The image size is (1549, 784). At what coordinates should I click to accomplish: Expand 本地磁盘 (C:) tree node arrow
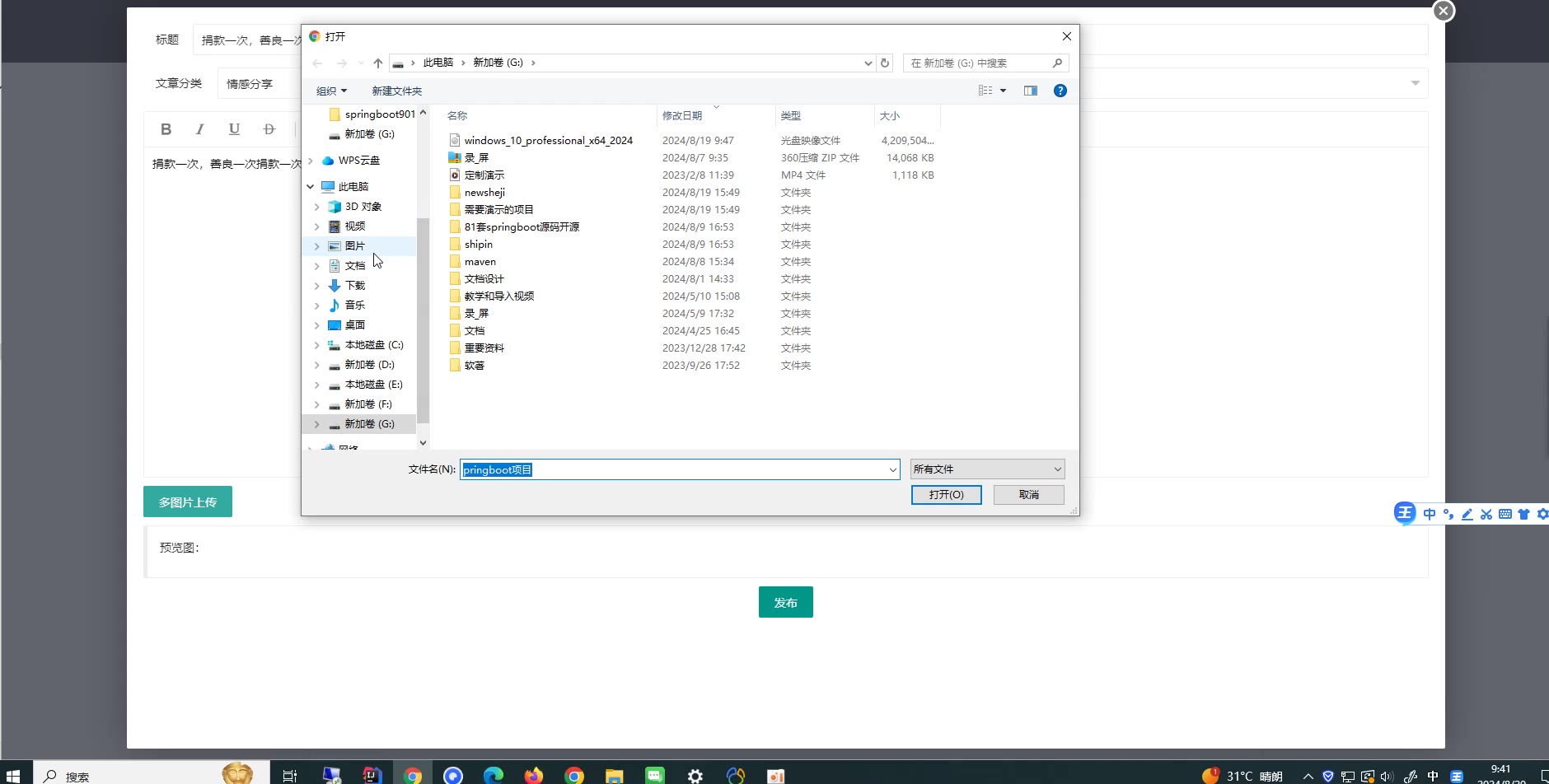317,345
